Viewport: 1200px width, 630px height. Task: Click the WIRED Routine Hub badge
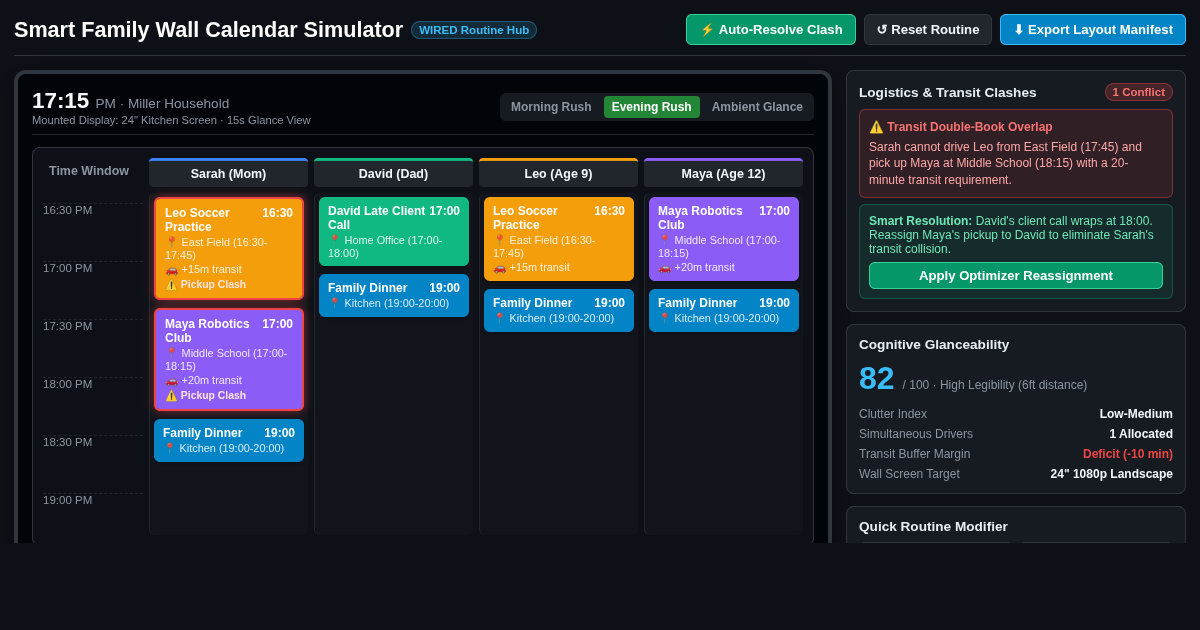[x=474, y=30]
